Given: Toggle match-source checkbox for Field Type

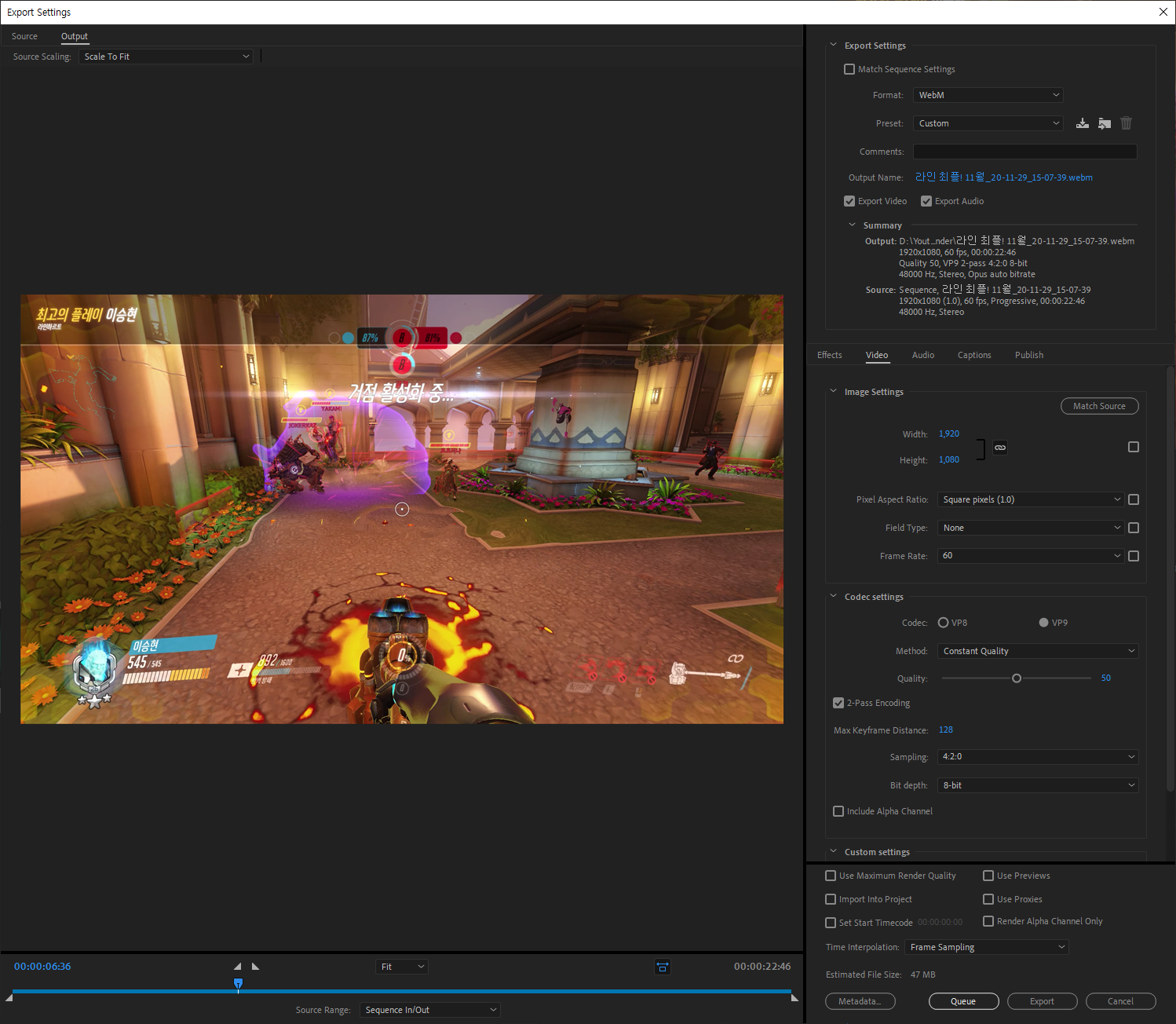Looking at the screenshot, I should pyautogui.click(x=1134, y=528).
